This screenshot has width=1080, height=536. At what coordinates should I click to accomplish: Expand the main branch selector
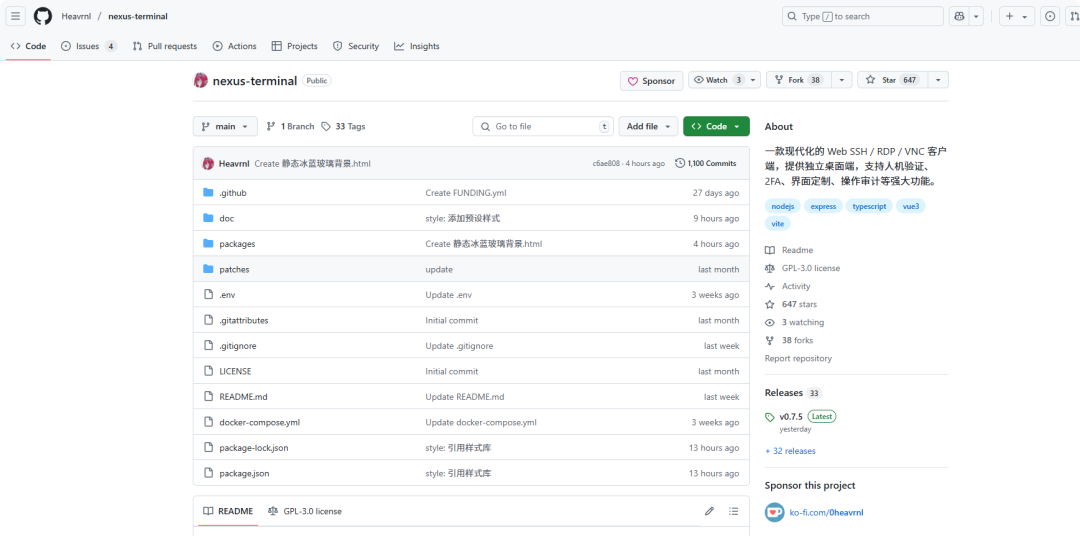[225, 127]
